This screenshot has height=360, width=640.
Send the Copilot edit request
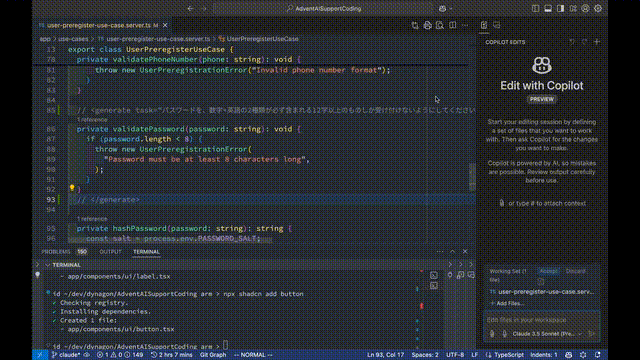[x=592, y=334]
